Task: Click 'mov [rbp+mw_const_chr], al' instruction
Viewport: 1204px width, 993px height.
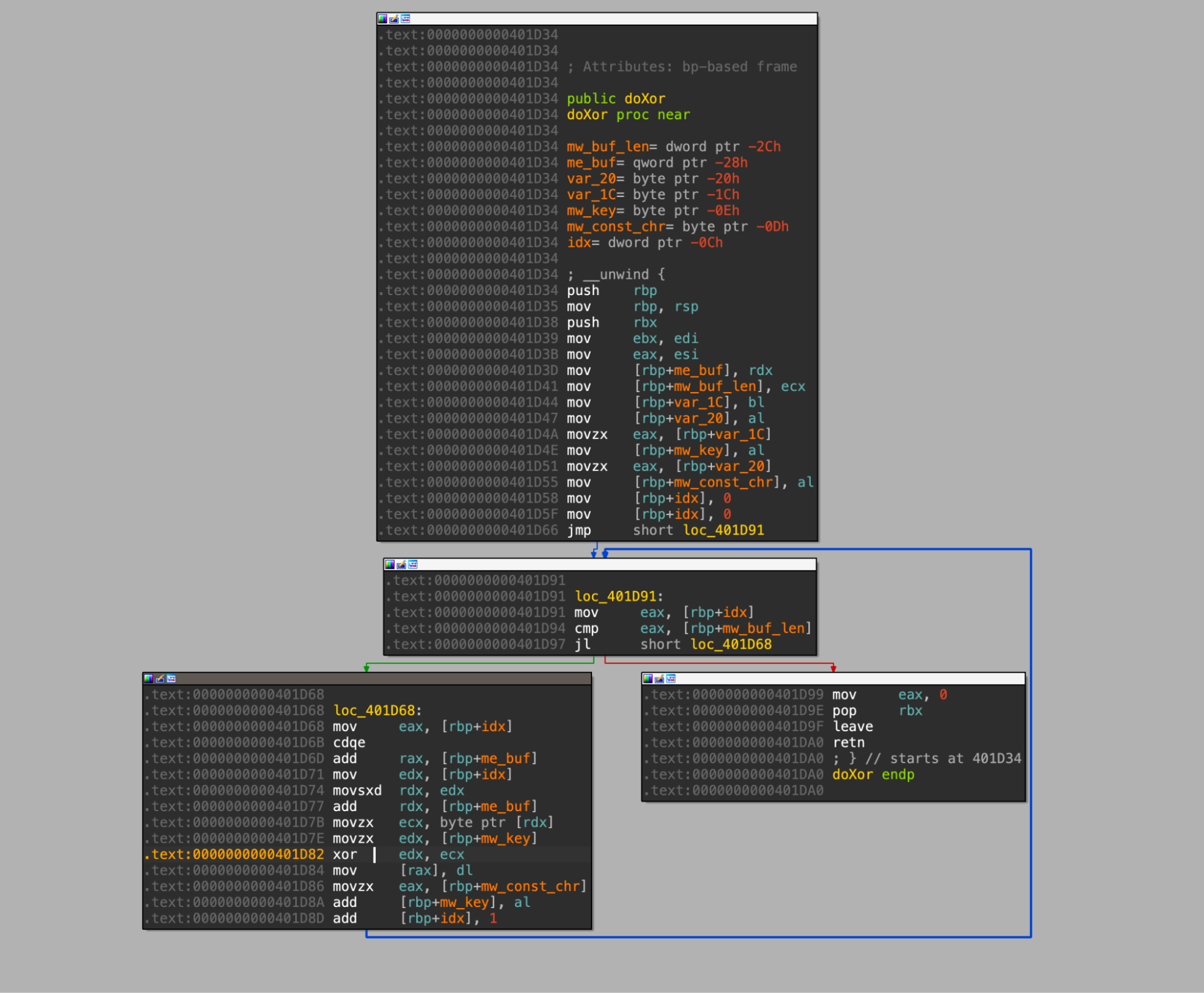Action: 690,482
